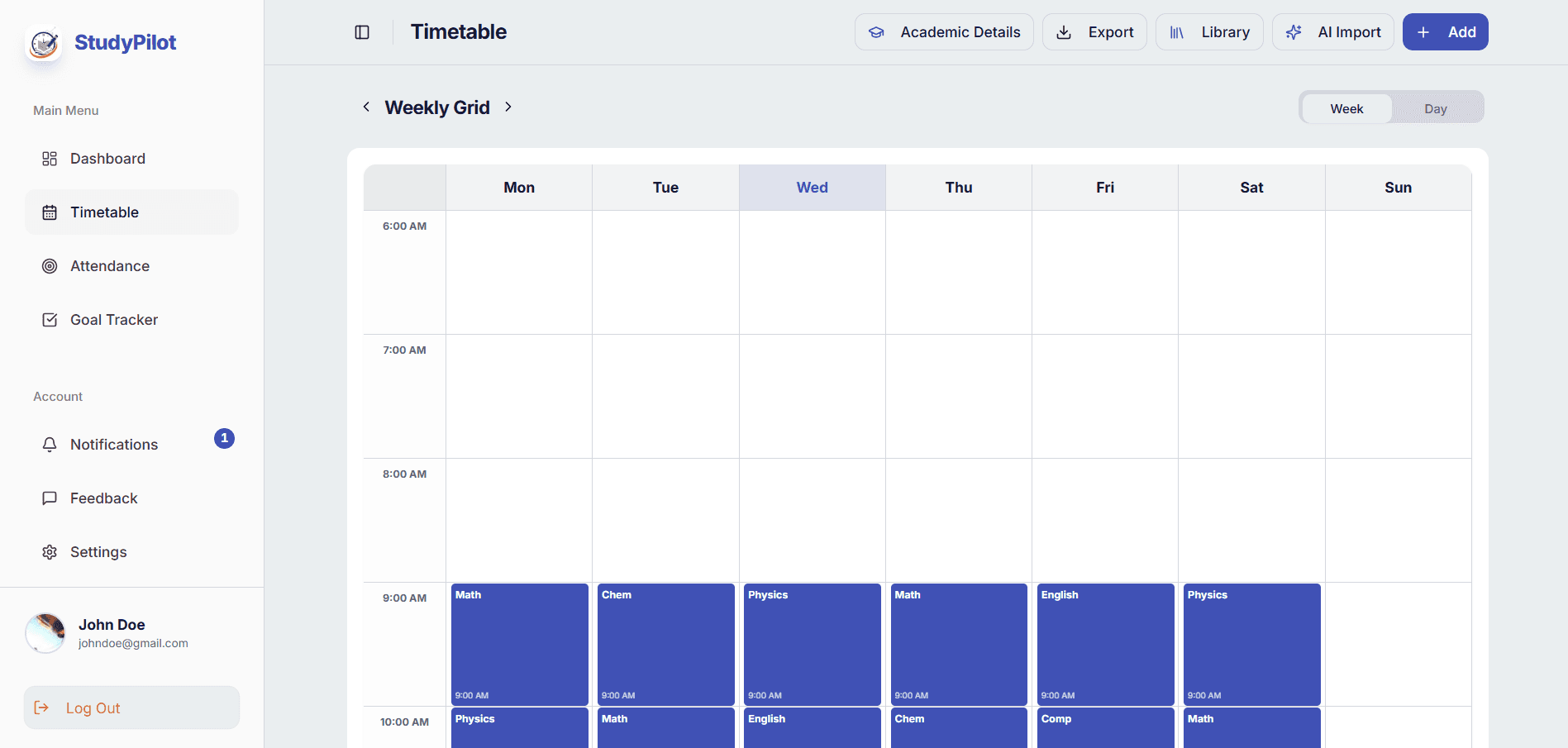
Task: Log Out of StudyPilot
Action: coord(131,708)
